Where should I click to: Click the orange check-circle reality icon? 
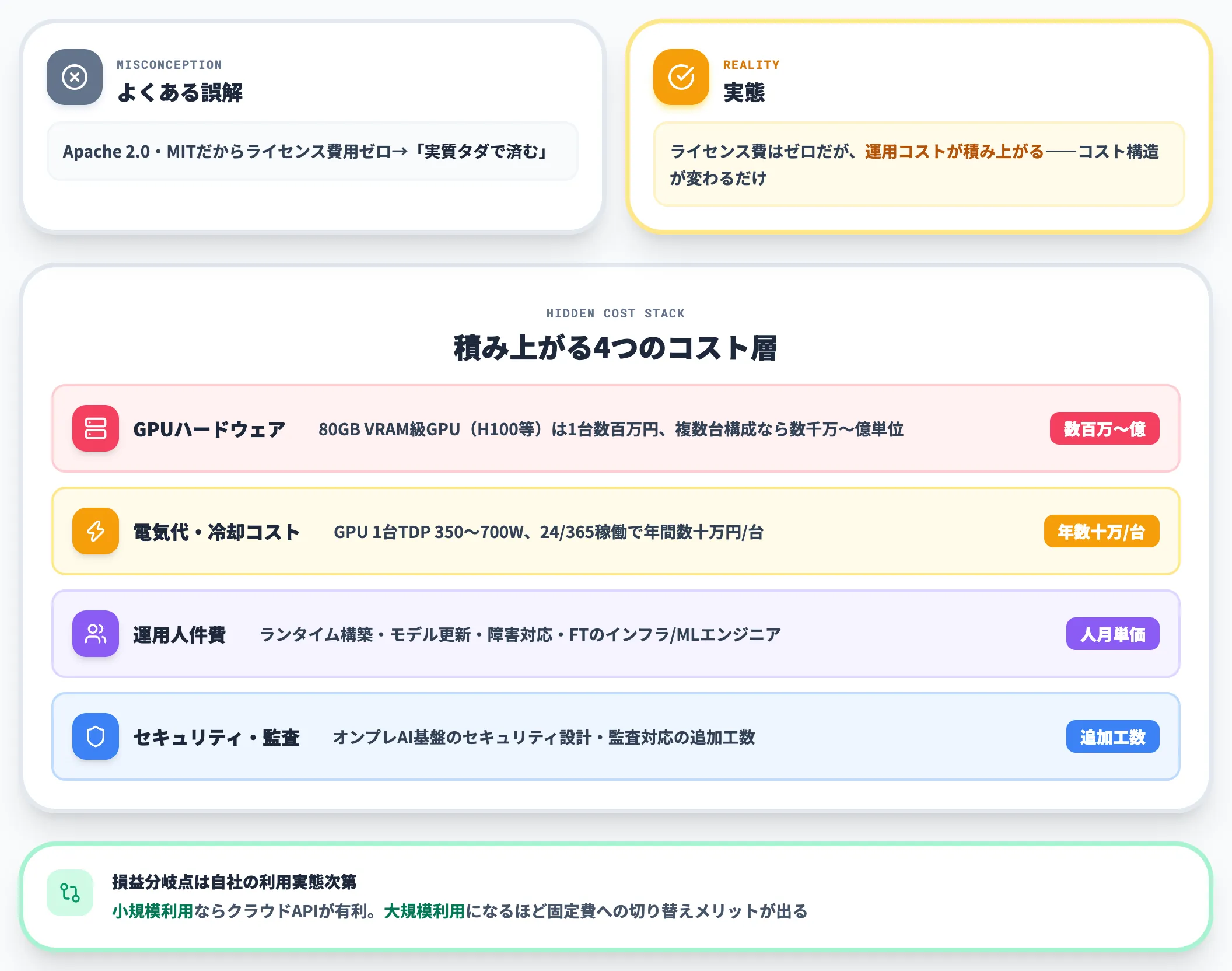(x=681, y=77)
